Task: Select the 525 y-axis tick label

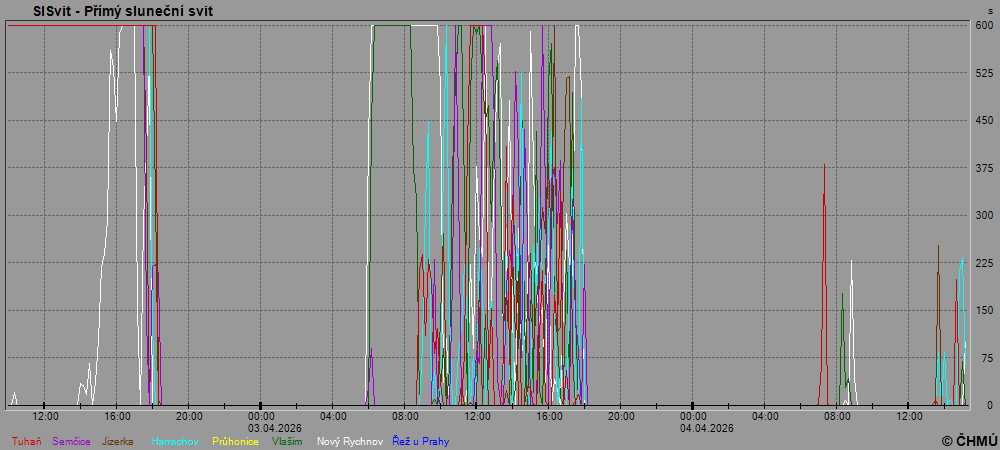Action: pyautogui.click(x=984, y=73)
